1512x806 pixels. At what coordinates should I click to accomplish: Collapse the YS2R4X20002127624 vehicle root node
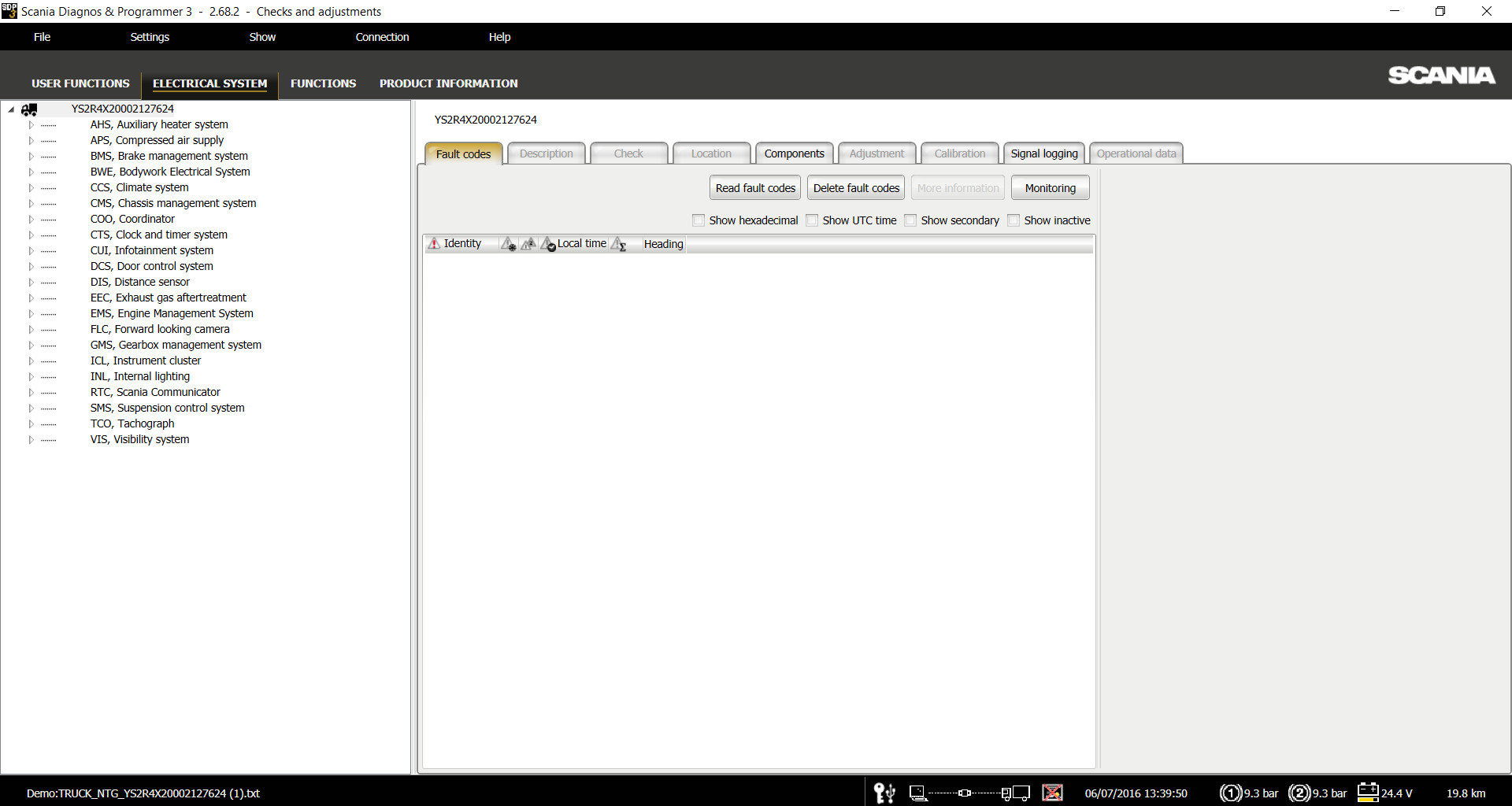[11, 109]
